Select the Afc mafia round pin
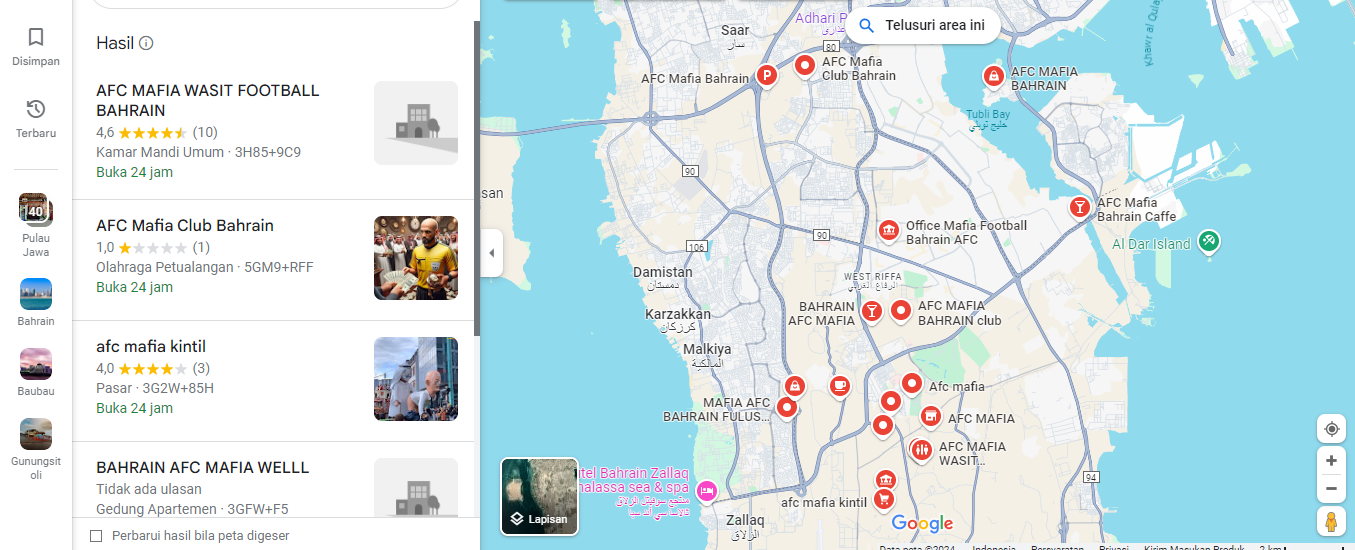 pyautogui.click(x=911, y=384)
